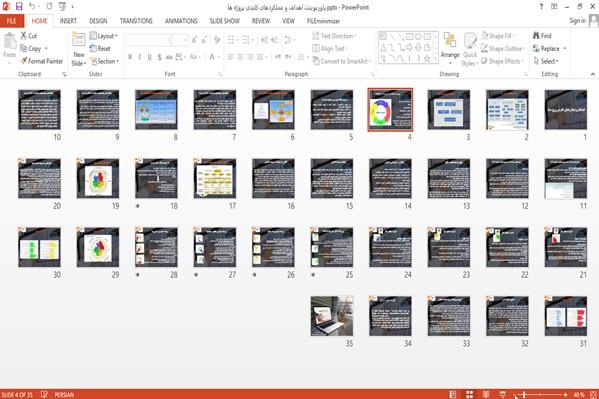Image resolution: width=599 pixels, height=399 pixels.
Task: Open Quick Styles gallery
Action: [470, 50]
